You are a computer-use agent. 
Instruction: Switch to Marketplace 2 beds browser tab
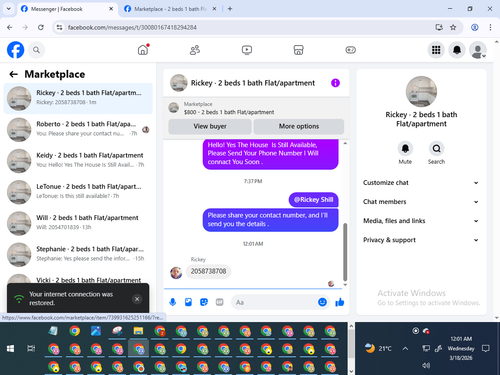170,9
